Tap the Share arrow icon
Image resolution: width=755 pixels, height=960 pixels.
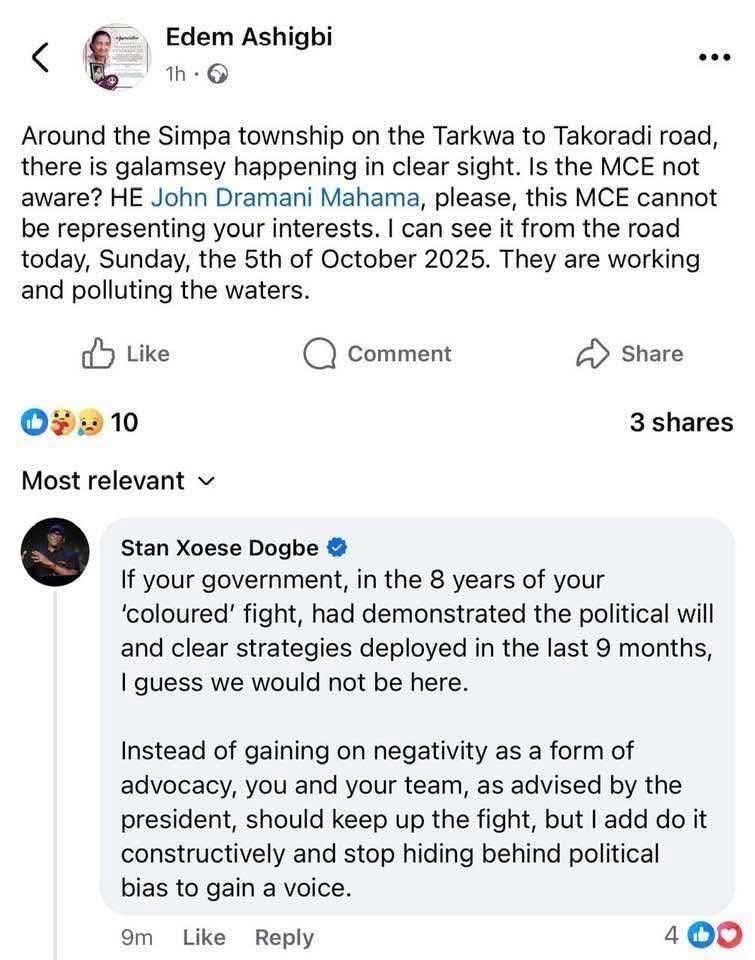pos(593,353)
